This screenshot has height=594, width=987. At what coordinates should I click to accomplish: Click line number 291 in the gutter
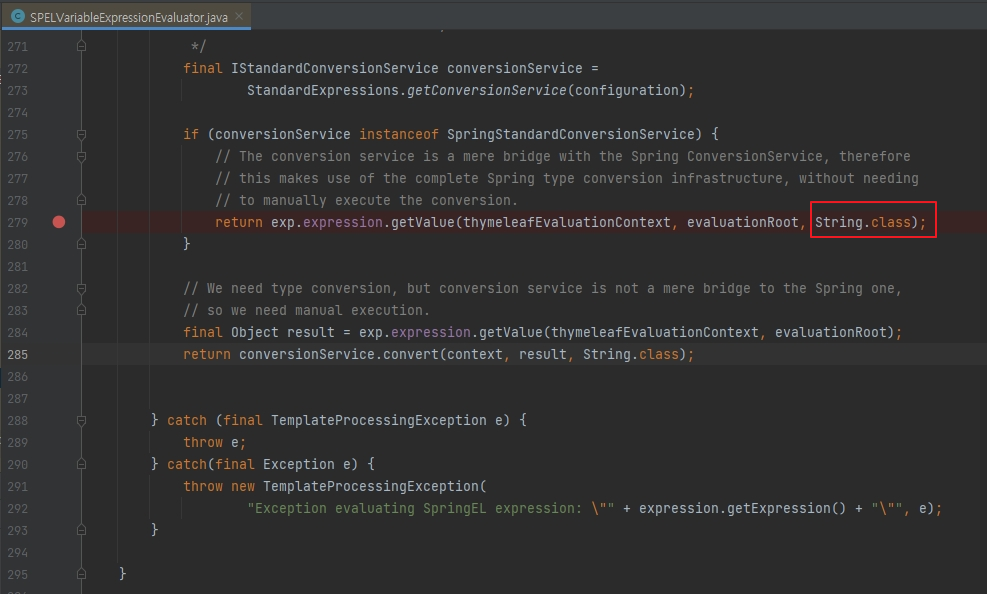18,486
